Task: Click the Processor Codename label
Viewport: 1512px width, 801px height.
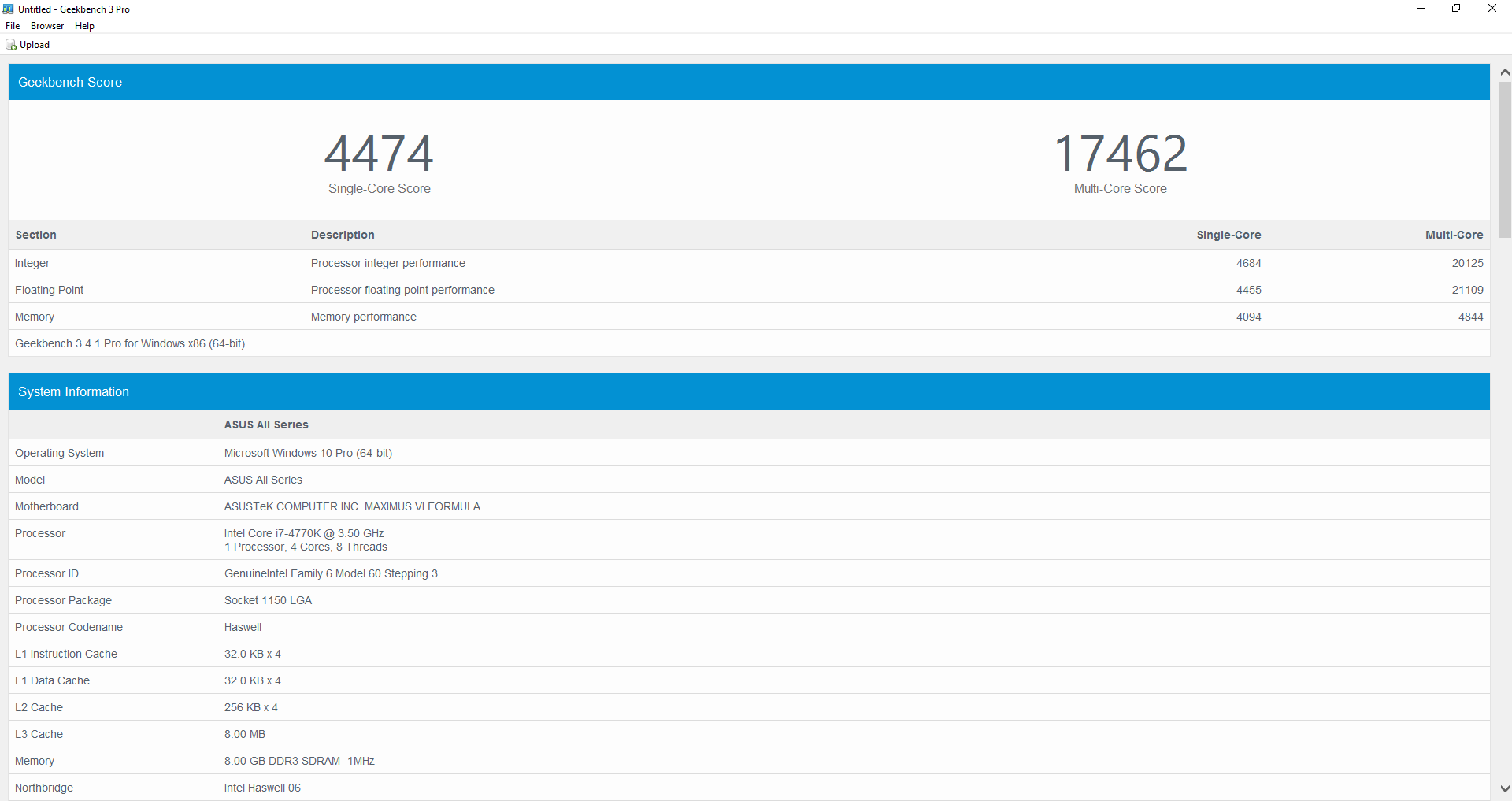Action: [69, 627]
